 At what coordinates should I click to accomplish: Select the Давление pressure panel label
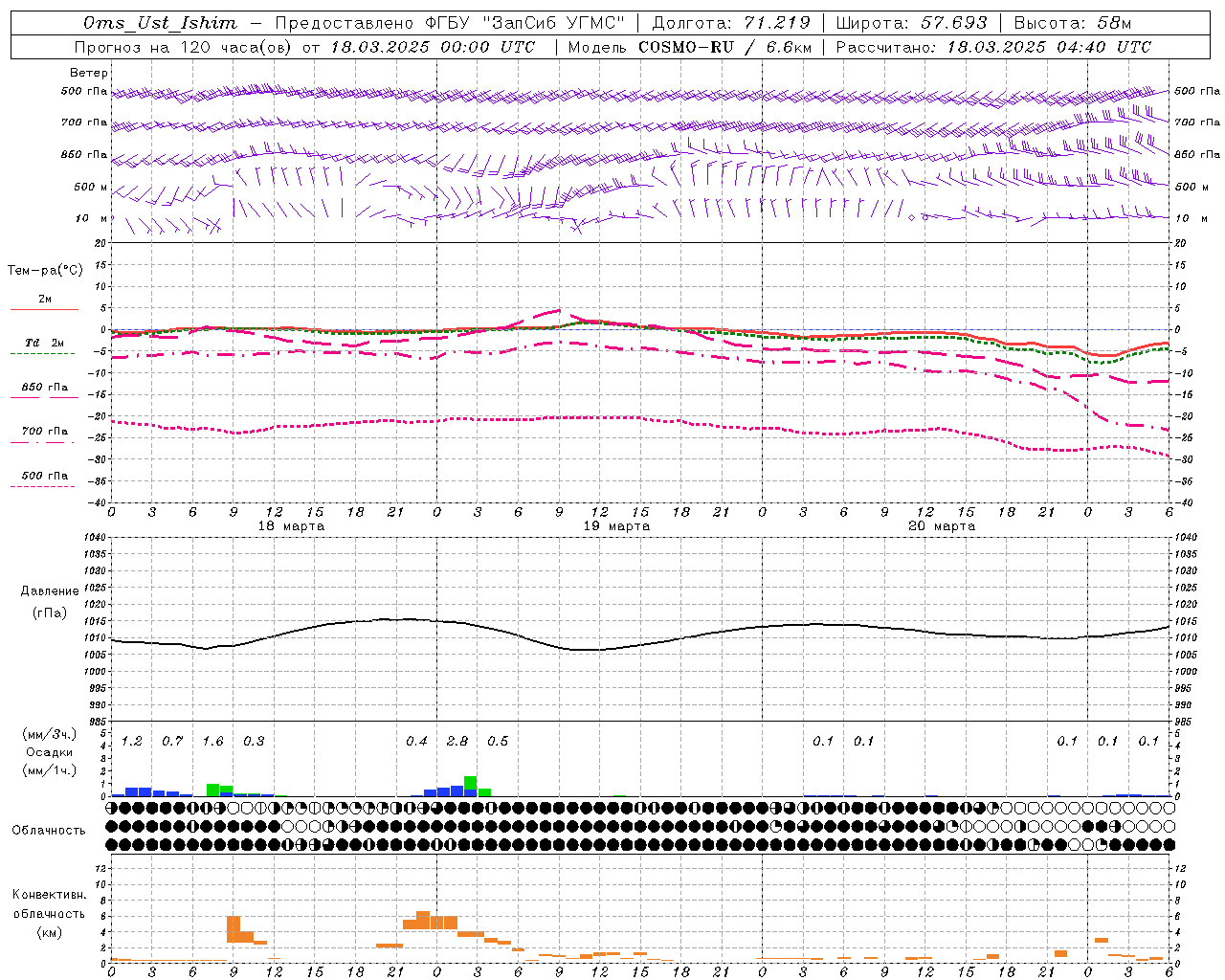50,591
